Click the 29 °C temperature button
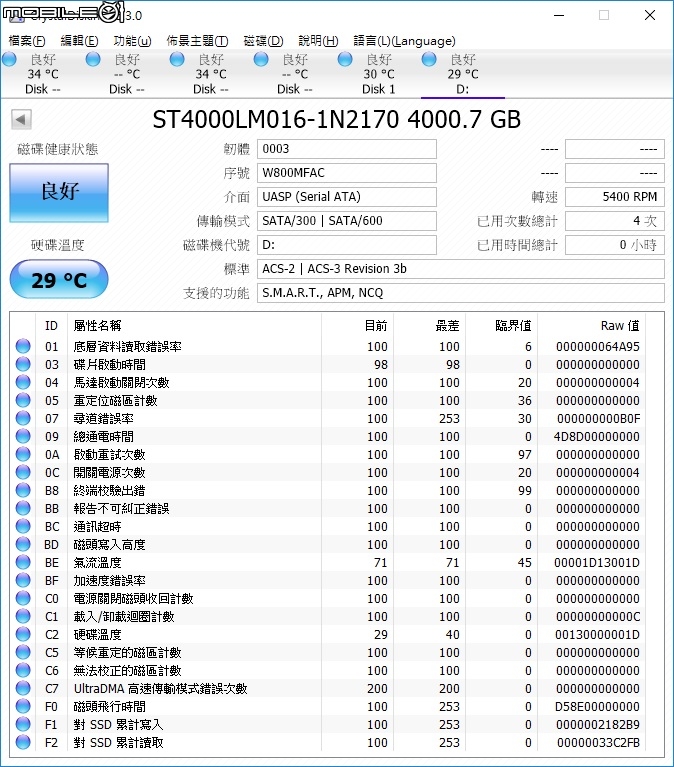674x767 pixels. pyautogui.click(x=59, y=279)
